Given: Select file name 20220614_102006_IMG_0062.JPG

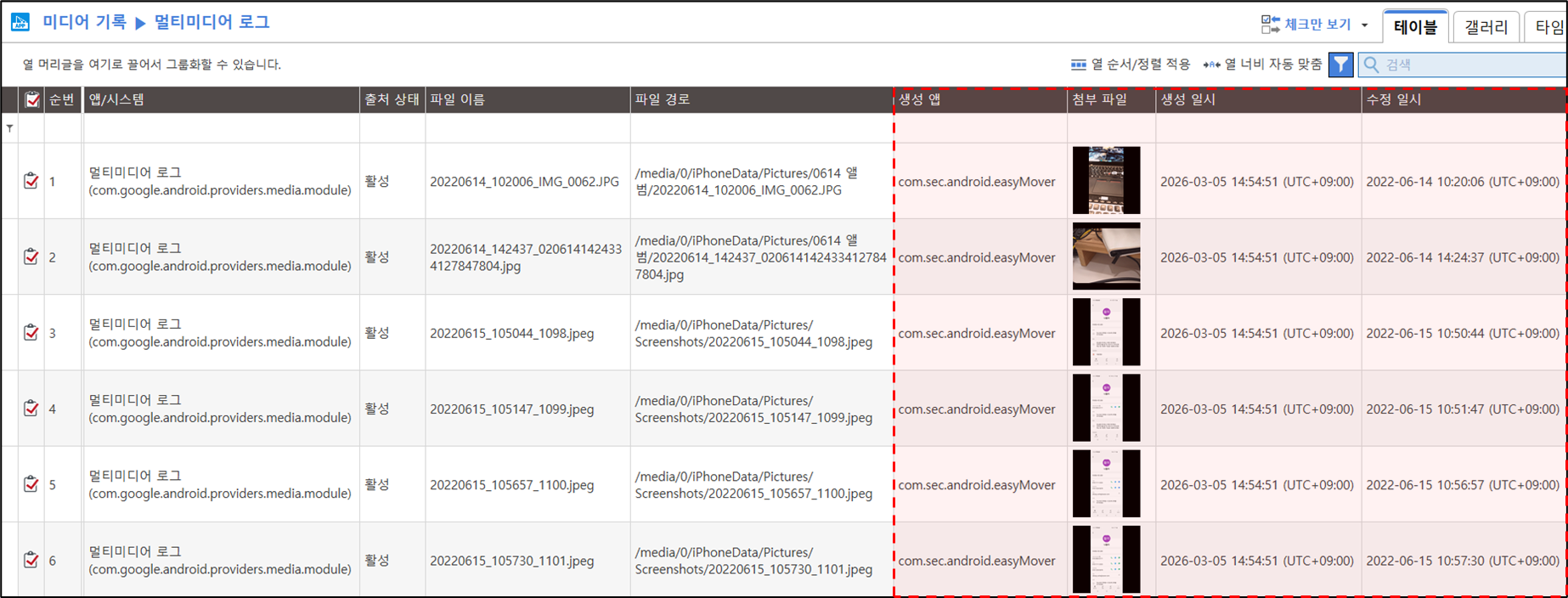Looking at the screenshot, I should click(x=524, y=181).
